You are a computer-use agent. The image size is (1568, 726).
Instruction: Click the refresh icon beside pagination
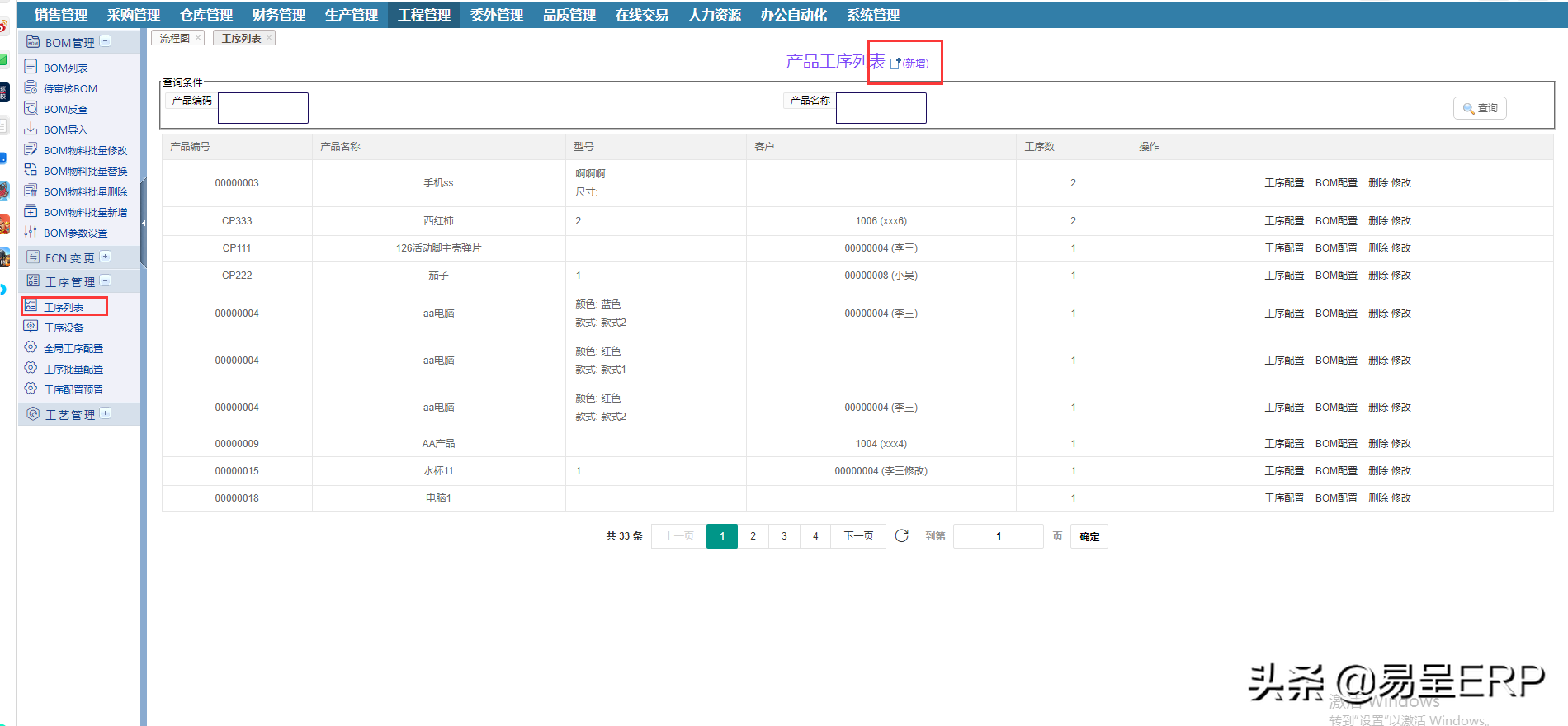pos(902,536)
